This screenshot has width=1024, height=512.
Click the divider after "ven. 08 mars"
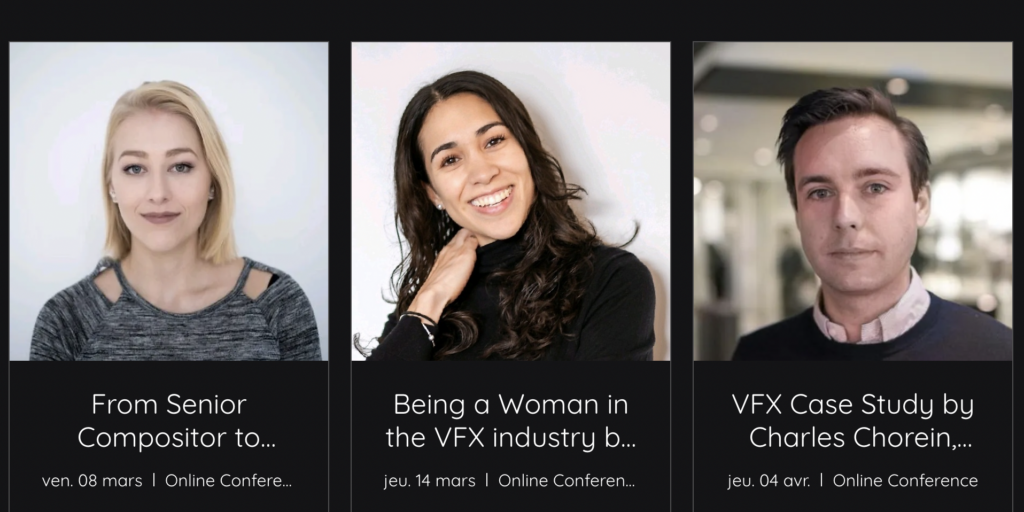click(x=154, y=481)
